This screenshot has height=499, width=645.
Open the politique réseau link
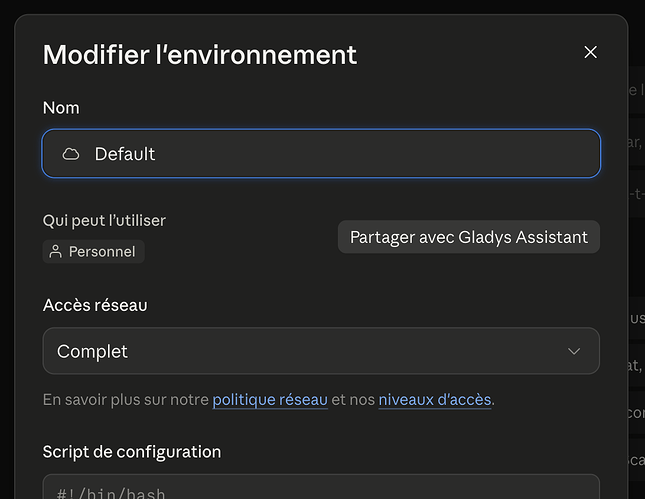pos(270,400)
